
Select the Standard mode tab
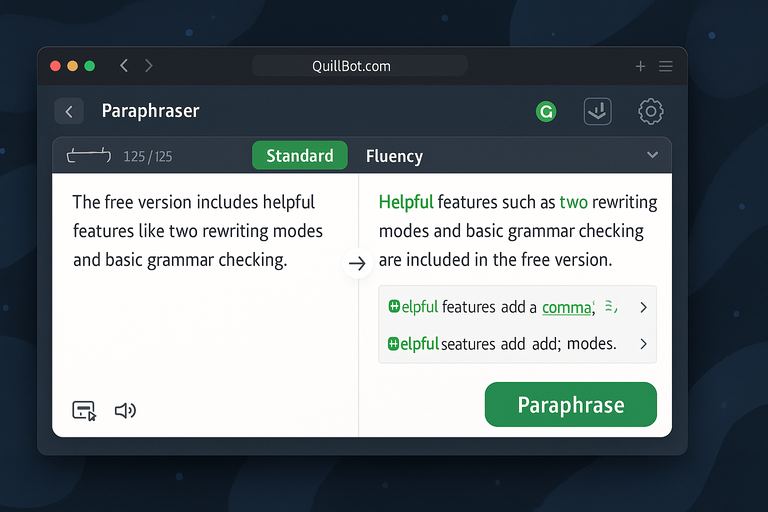300,155
